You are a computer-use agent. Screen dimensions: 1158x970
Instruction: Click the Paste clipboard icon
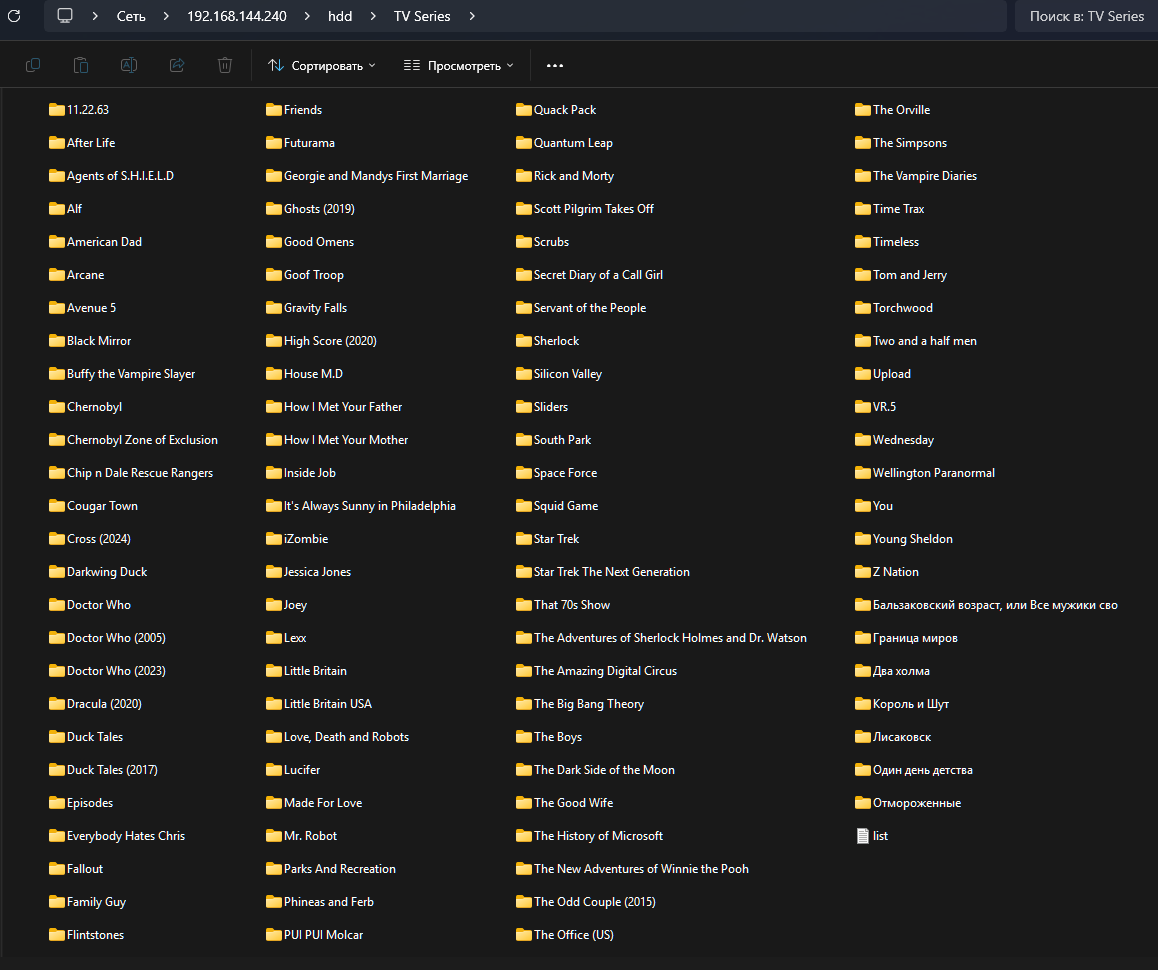[81, 65]
